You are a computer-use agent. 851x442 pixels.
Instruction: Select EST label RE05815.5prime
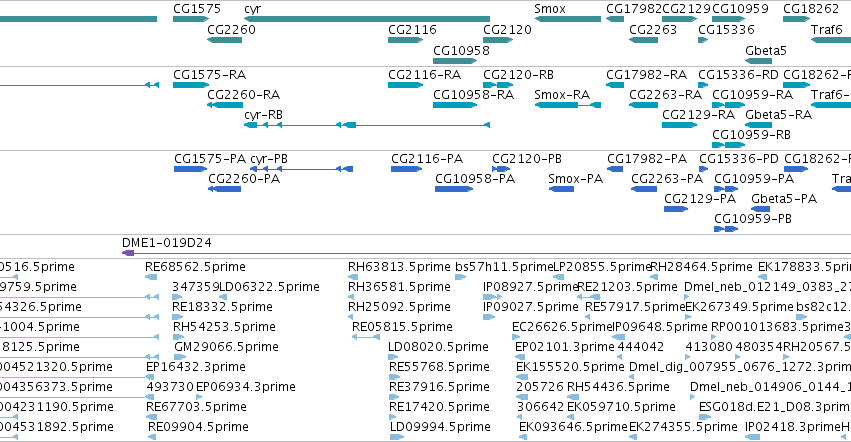[402, 327]
